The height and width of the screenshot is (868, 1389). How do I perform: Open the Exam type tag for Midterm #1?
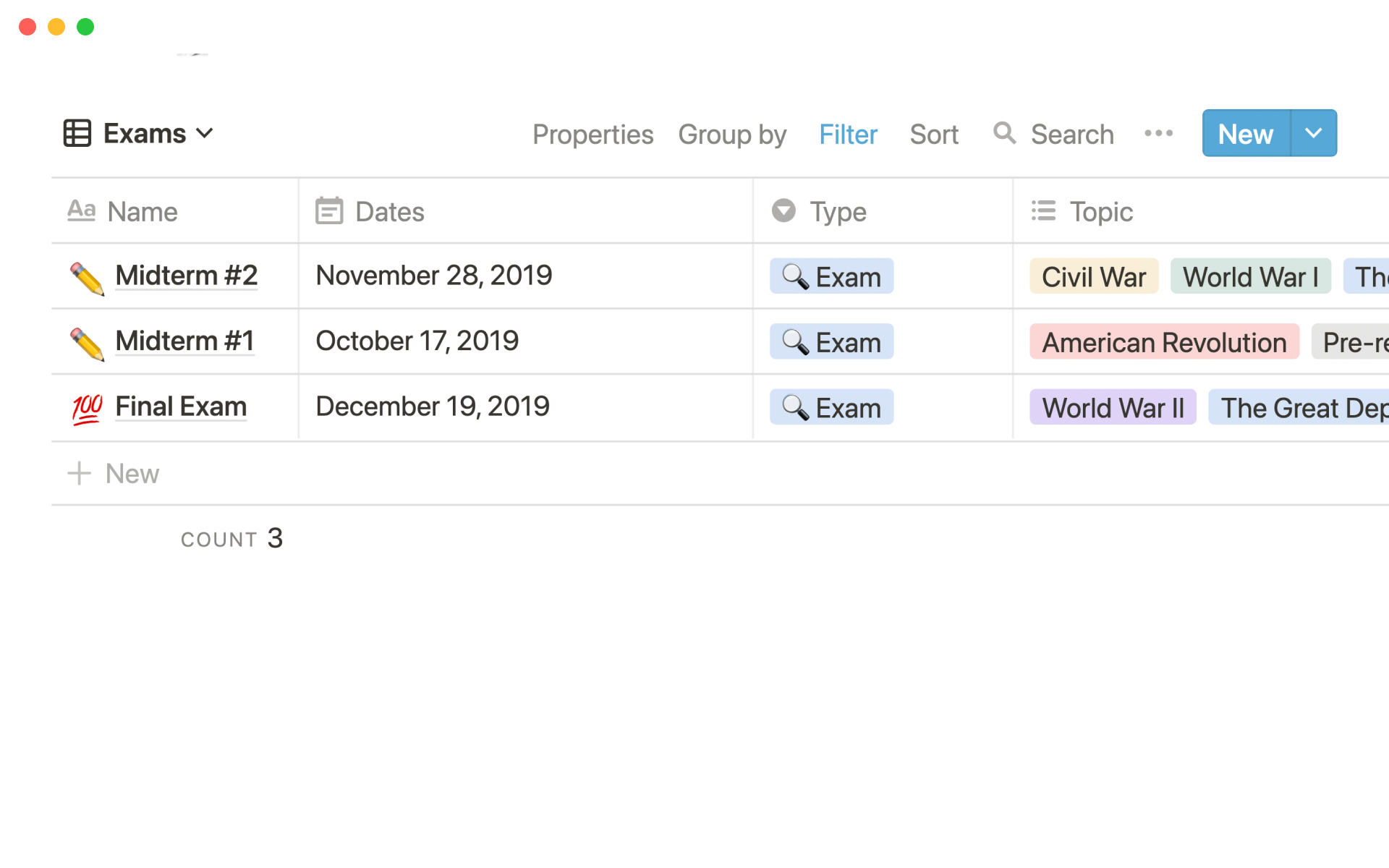point(831,342)
